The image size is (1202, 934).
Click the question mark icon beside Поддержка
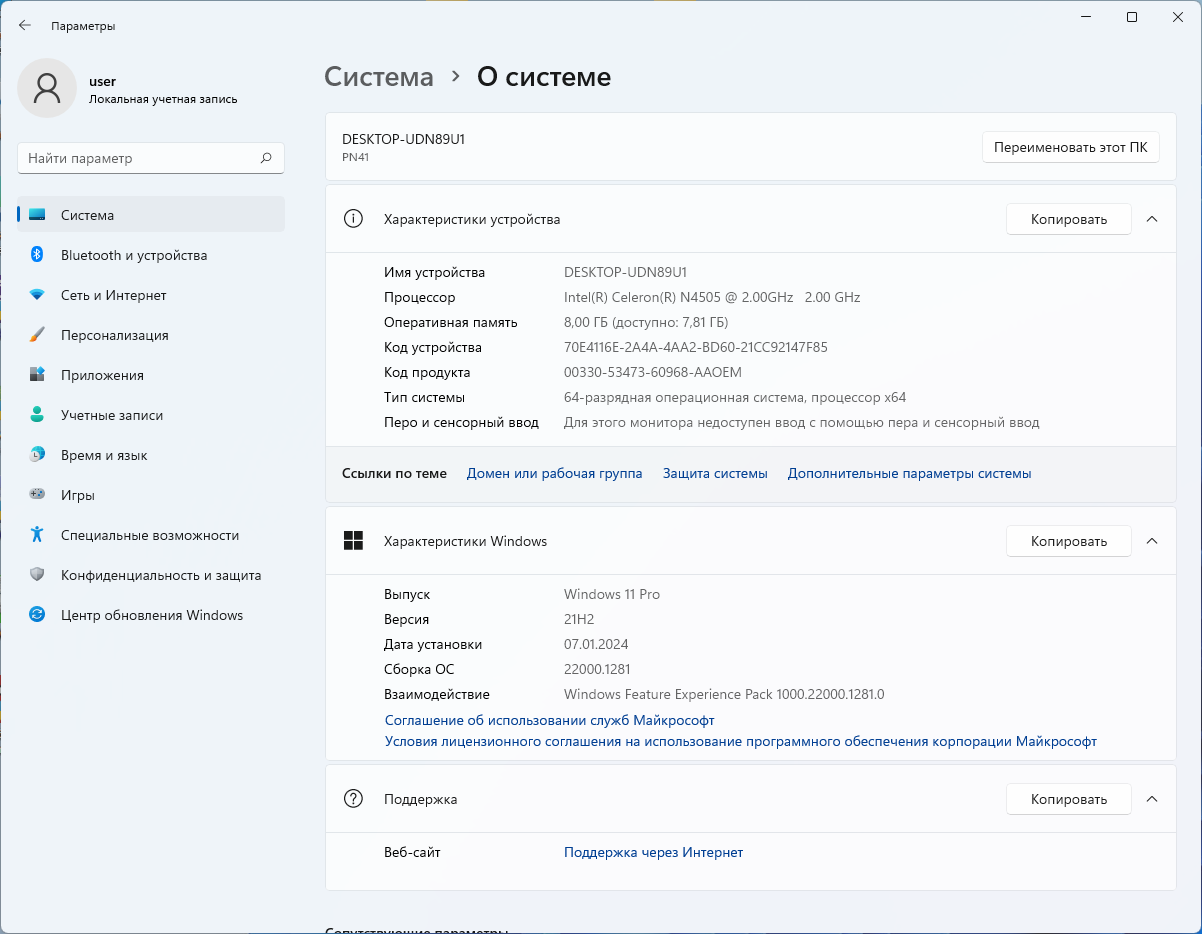(x=353, y=799)
